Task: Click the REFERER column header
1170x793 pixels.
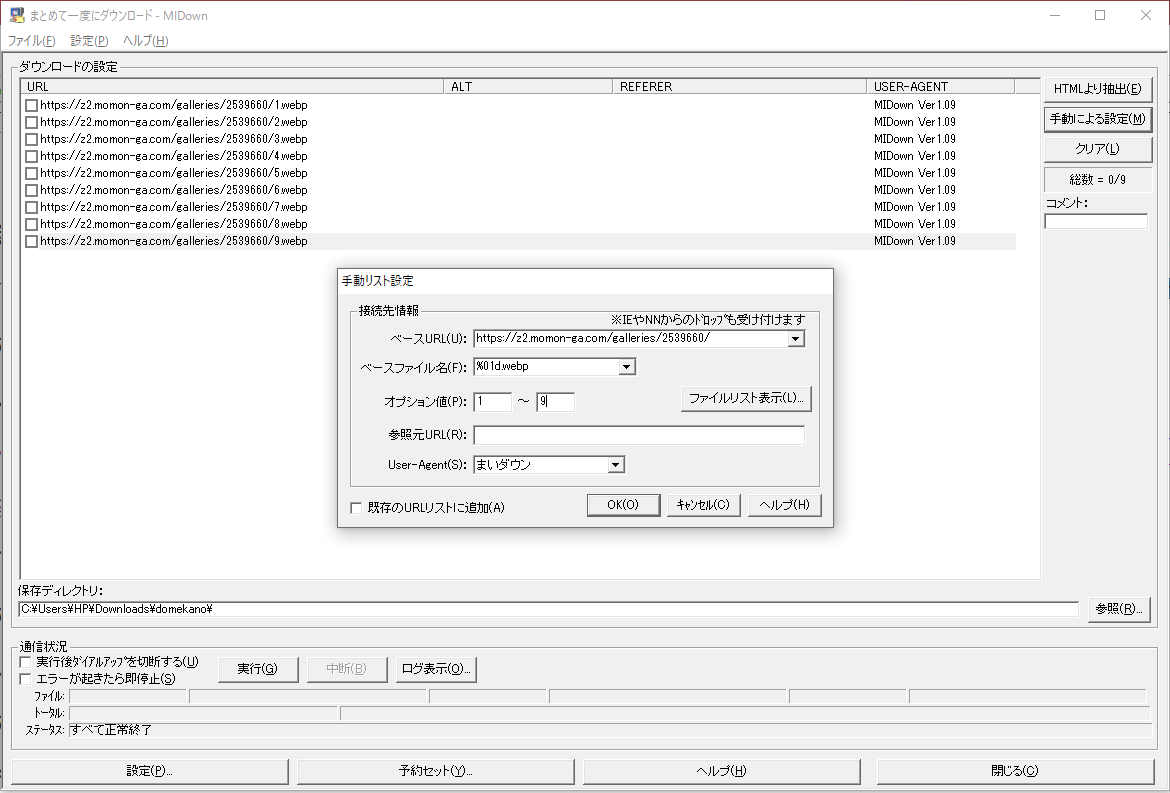Action: point(739,87)
